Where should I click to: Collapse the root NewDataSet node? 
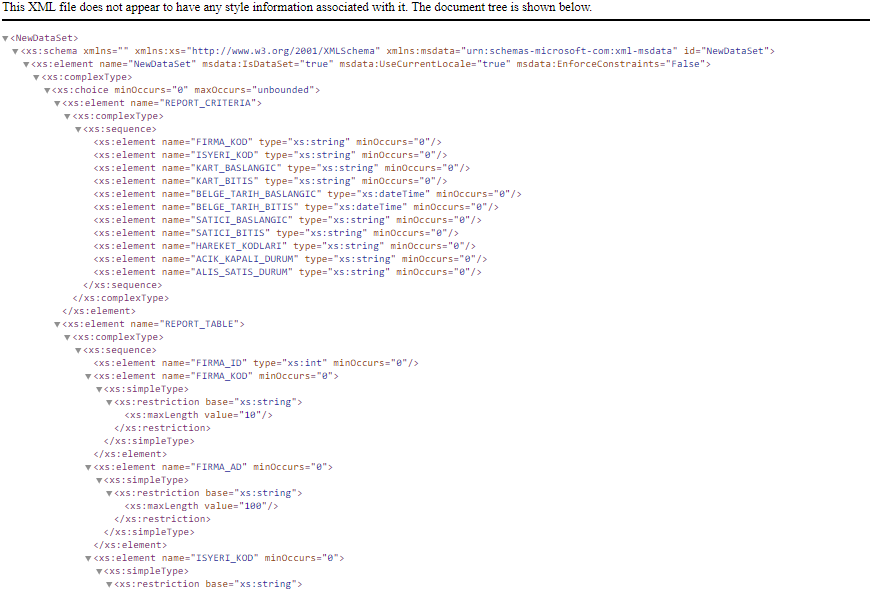point(5,38)
